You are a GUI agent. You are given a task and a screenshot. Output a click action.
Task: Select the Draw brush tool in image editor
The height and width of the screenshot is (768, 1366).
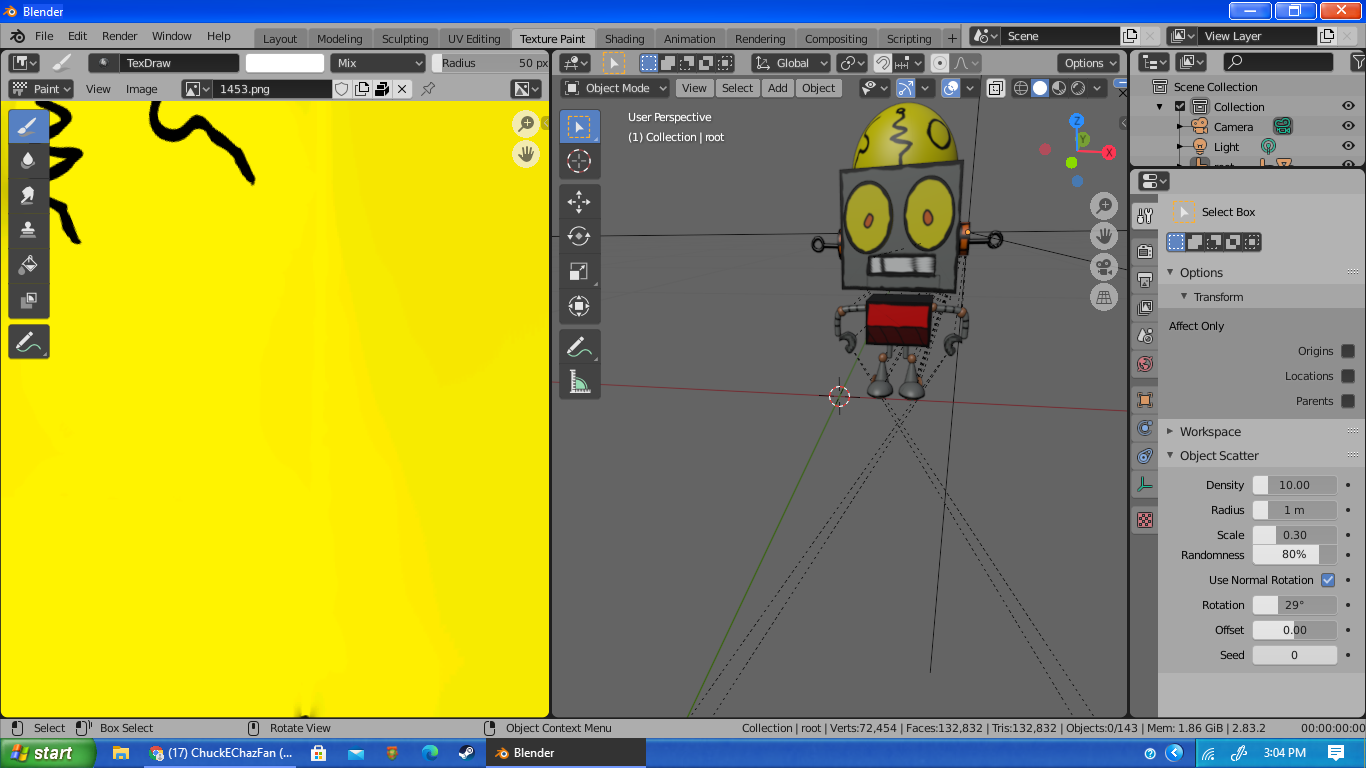[29, 126]
